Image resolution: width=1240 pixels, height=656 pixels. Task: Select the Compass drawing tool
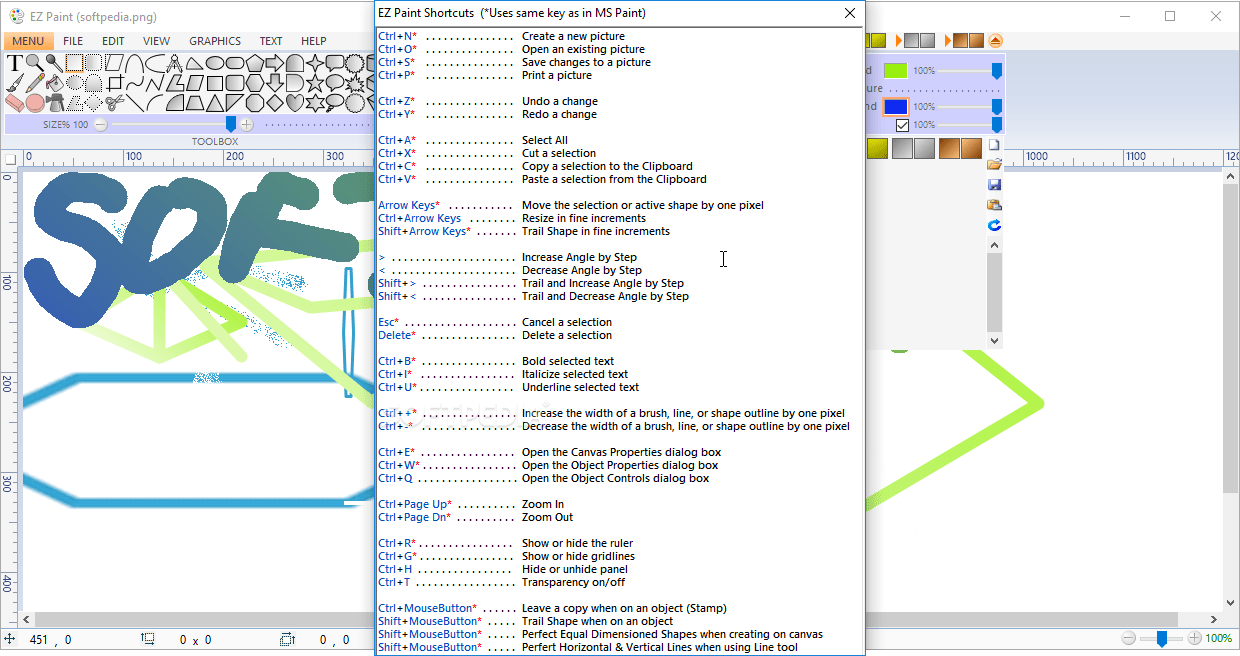(x=172, y=64)
